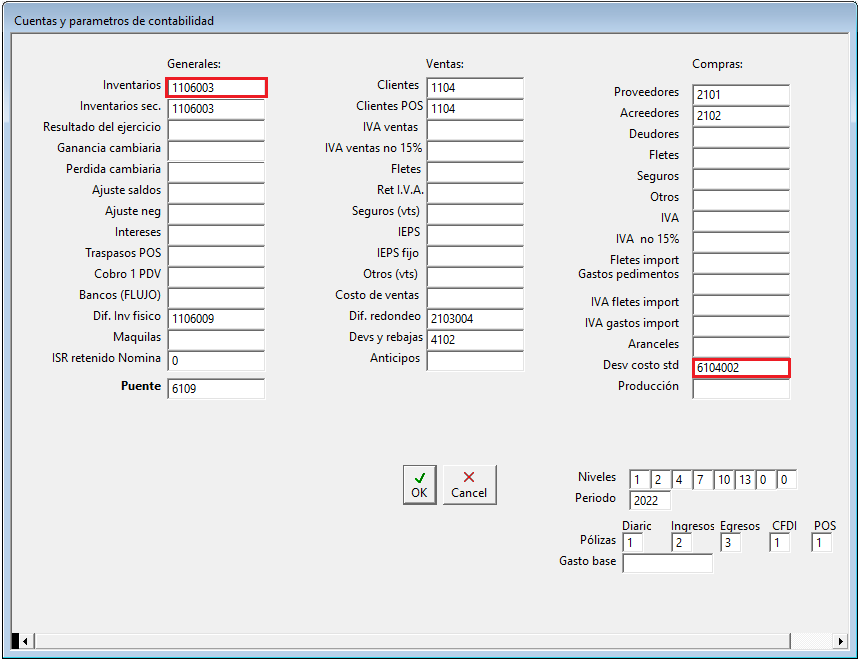Click the Cobro 1 PDV field

click(216, 277)
